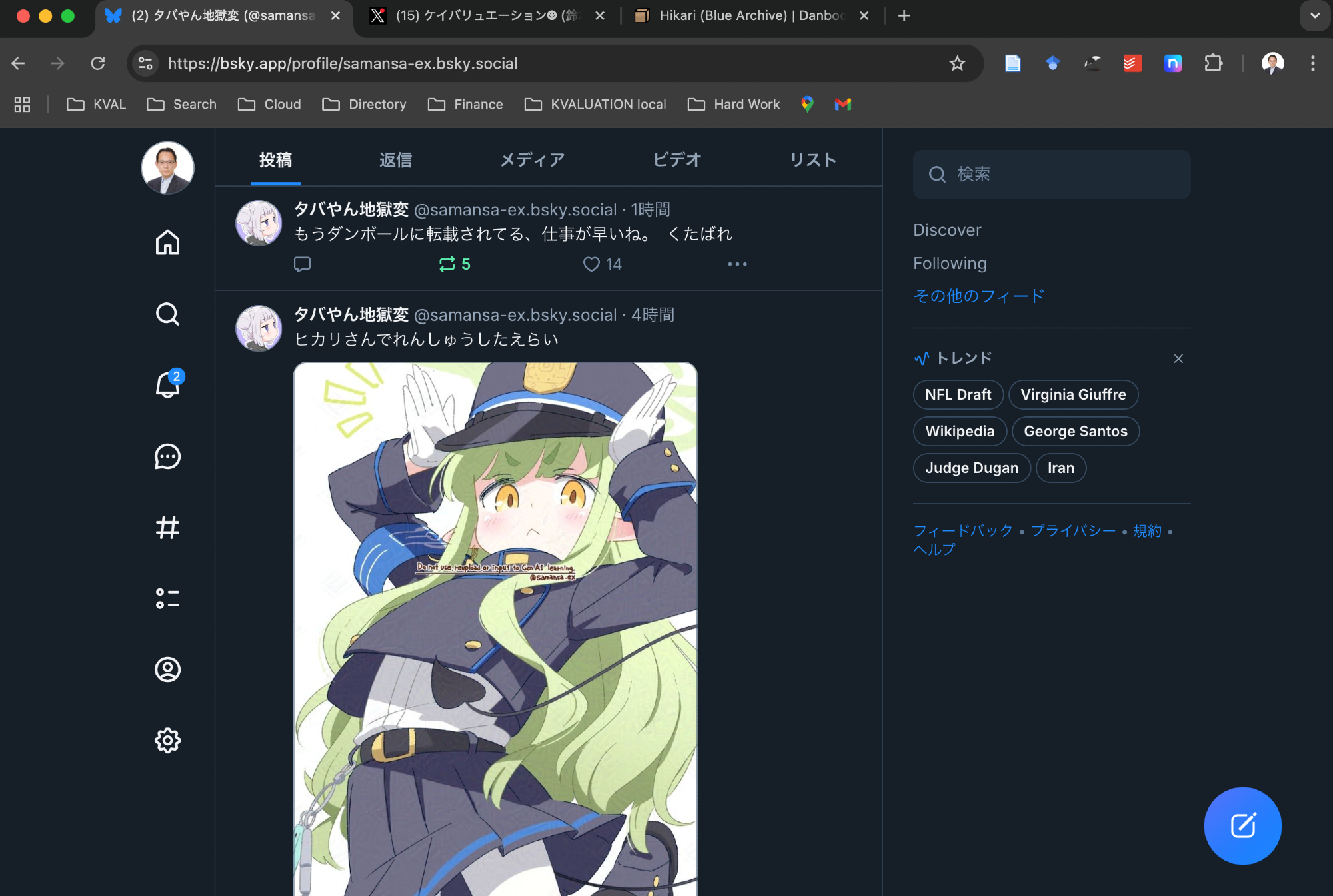Open sidebar settings gear icon
Screen dimensions: 1333x896
(167, 740)
